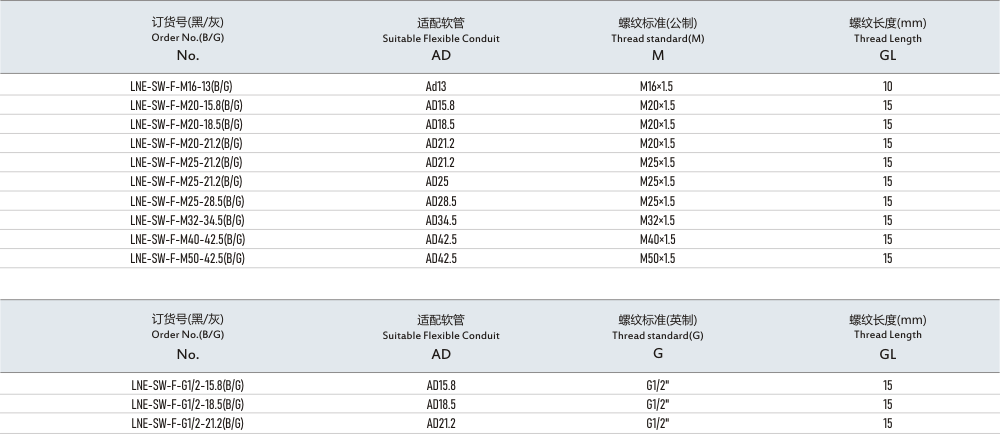
Task: Click the M40×1.5 thread cell
Action: 657,239
